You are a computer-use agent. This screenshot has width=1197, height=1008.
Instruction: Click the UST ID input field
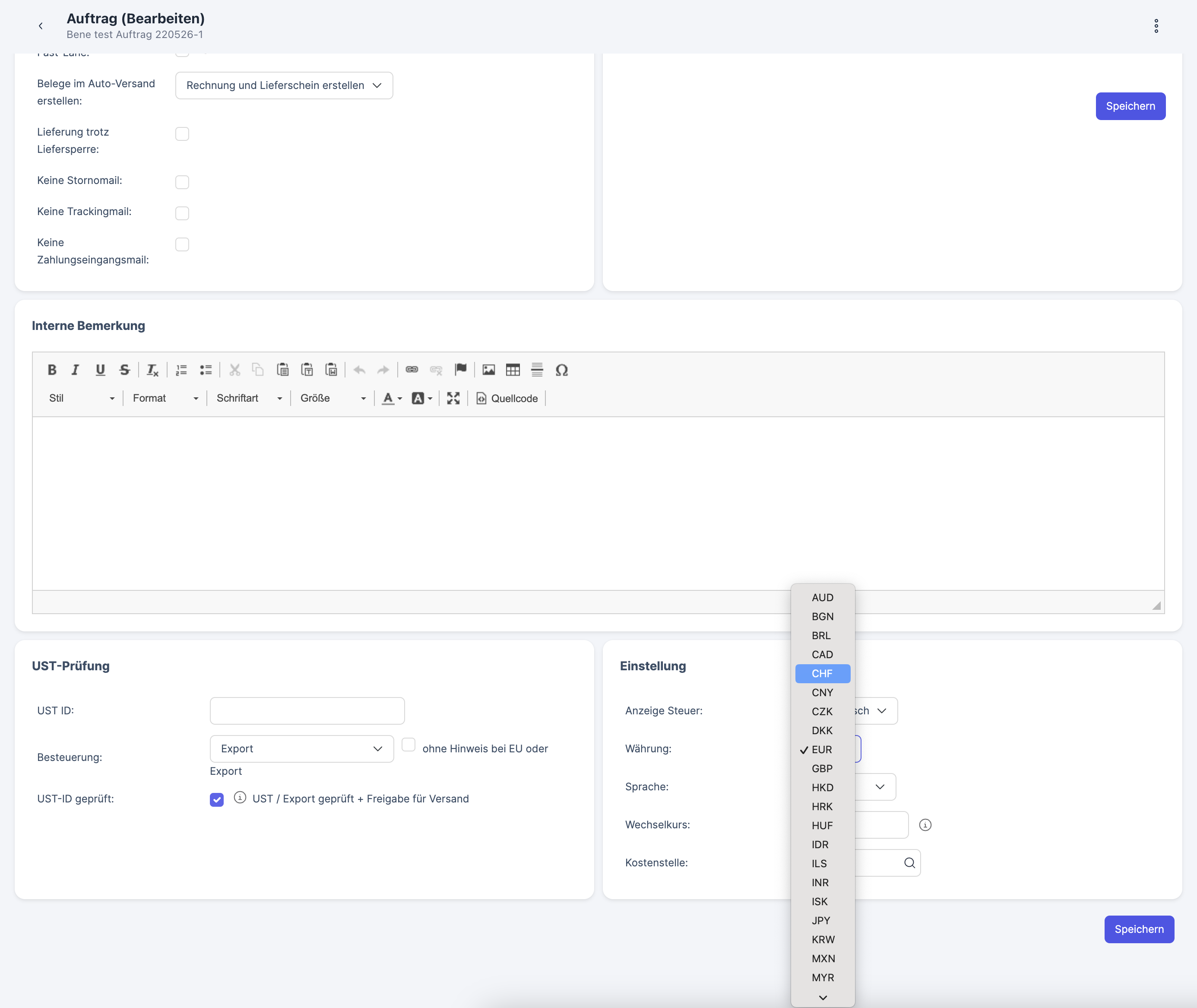(x=307, y=710)
